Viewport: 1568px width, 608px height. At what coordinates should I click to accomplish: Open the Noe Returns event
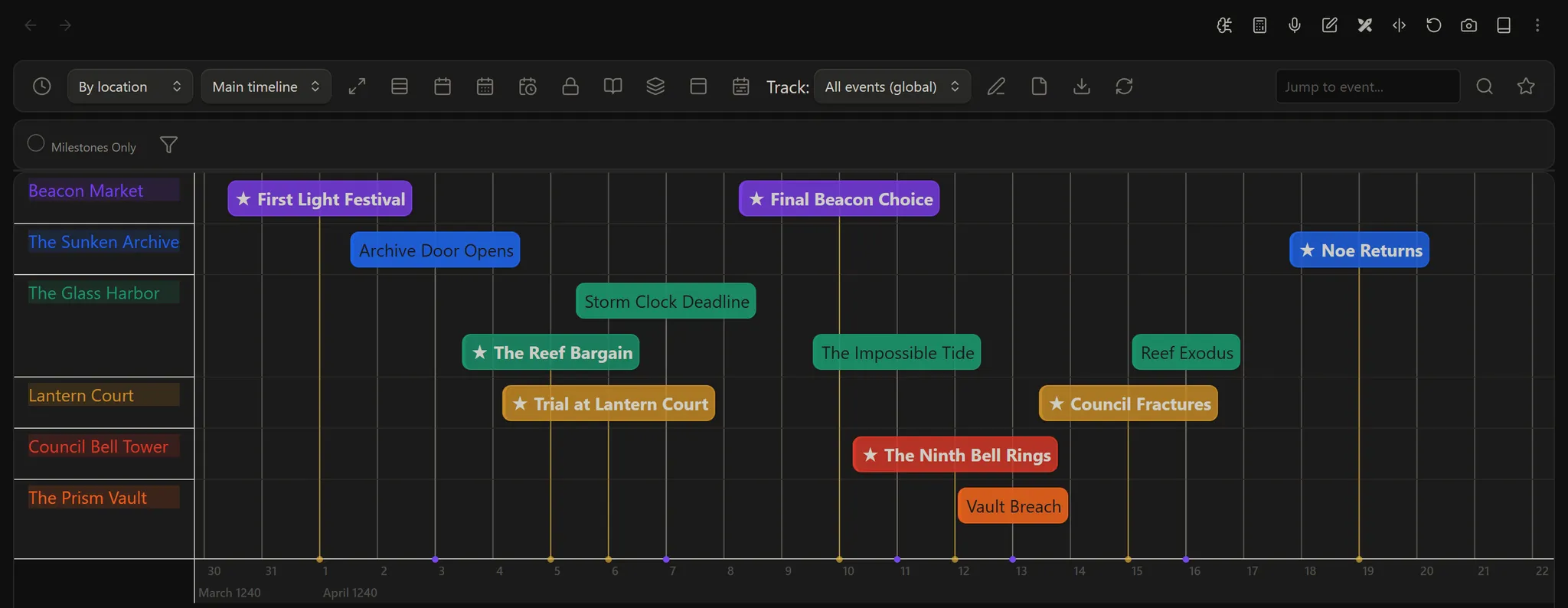click(1360, 250)
